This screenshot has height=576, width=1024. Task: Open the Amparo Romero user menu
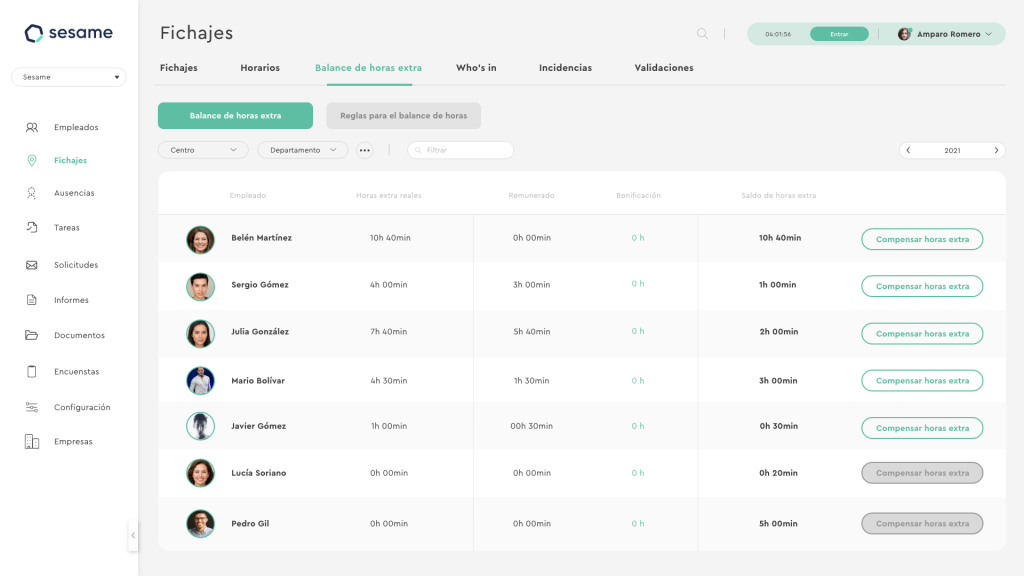pos(945,34)
